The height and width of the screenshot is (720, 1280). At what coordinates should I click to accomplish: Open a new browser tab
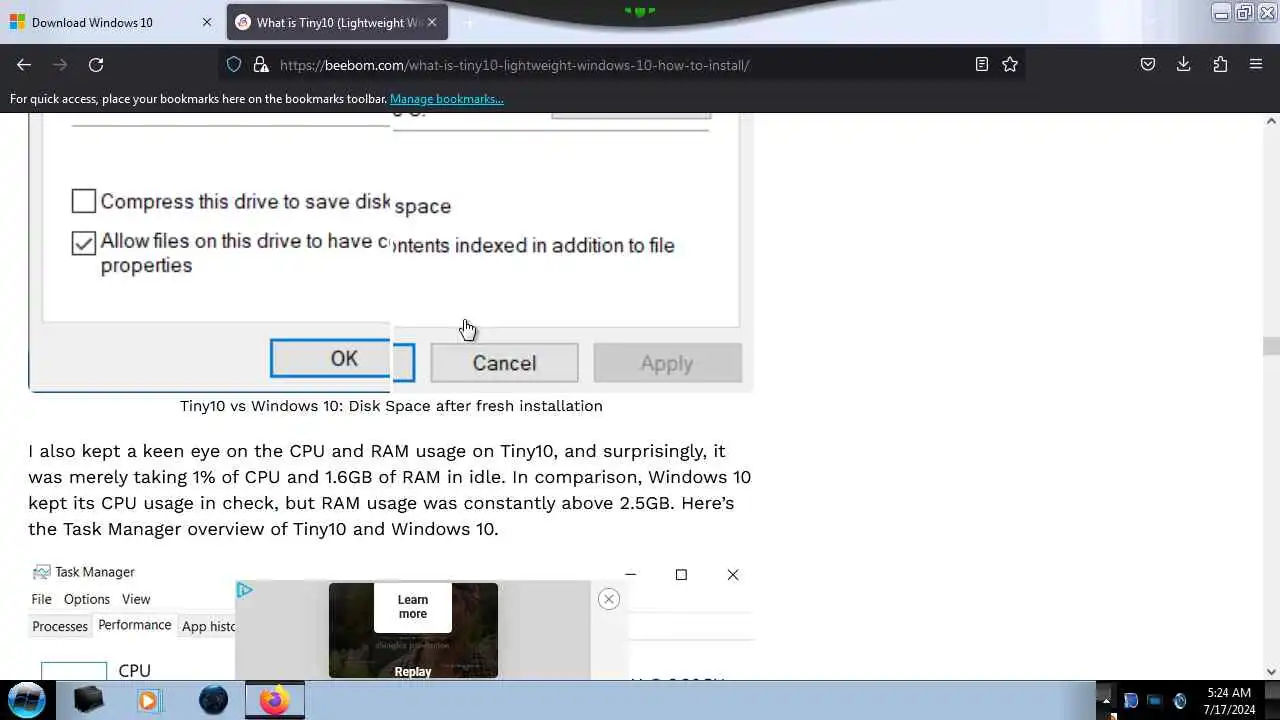(469, 22)
